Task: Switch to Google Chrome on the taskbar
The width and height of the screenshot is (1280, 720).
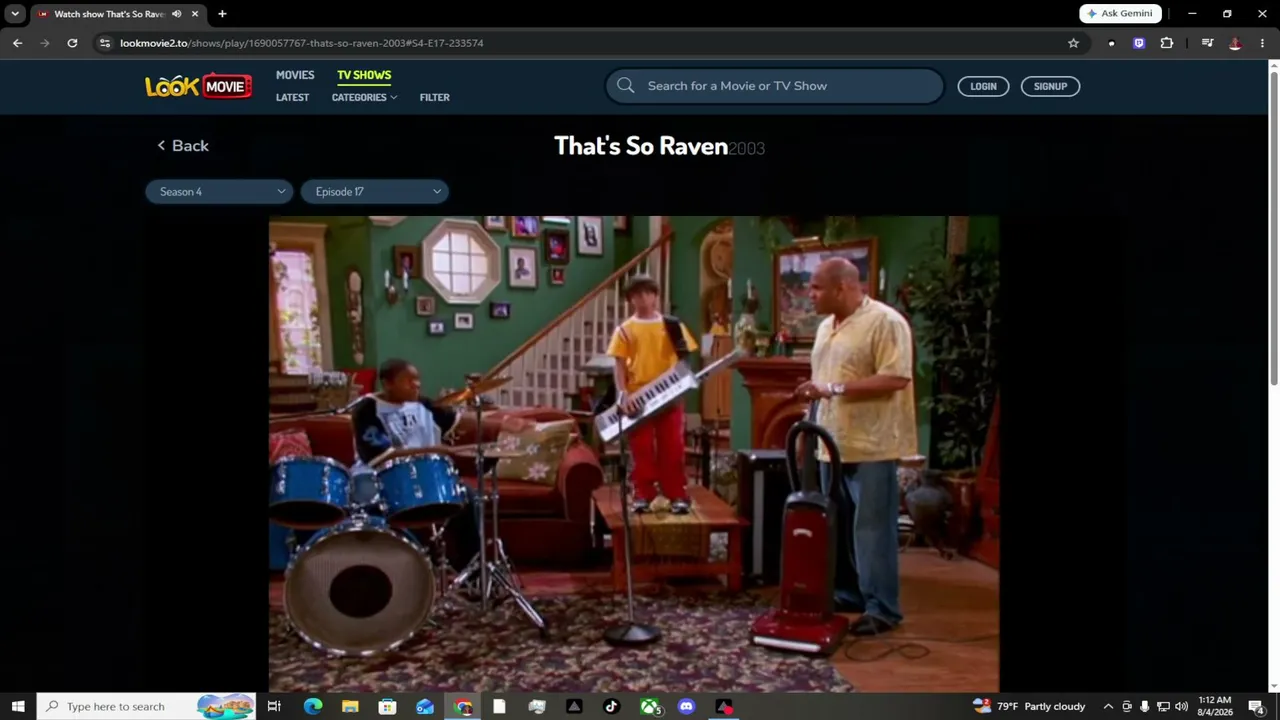Action: (x=463, y=706)
